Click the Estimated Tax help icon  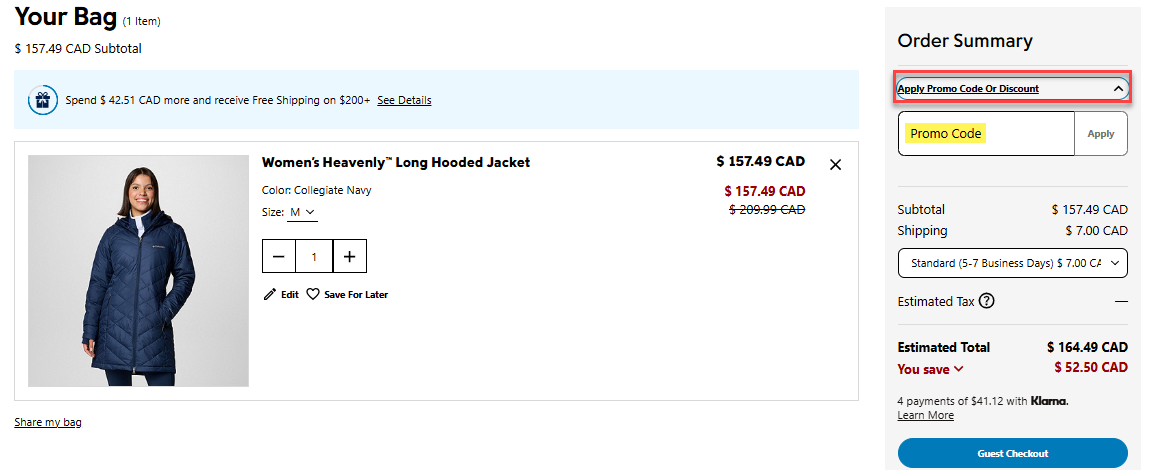tap(987, 301)
